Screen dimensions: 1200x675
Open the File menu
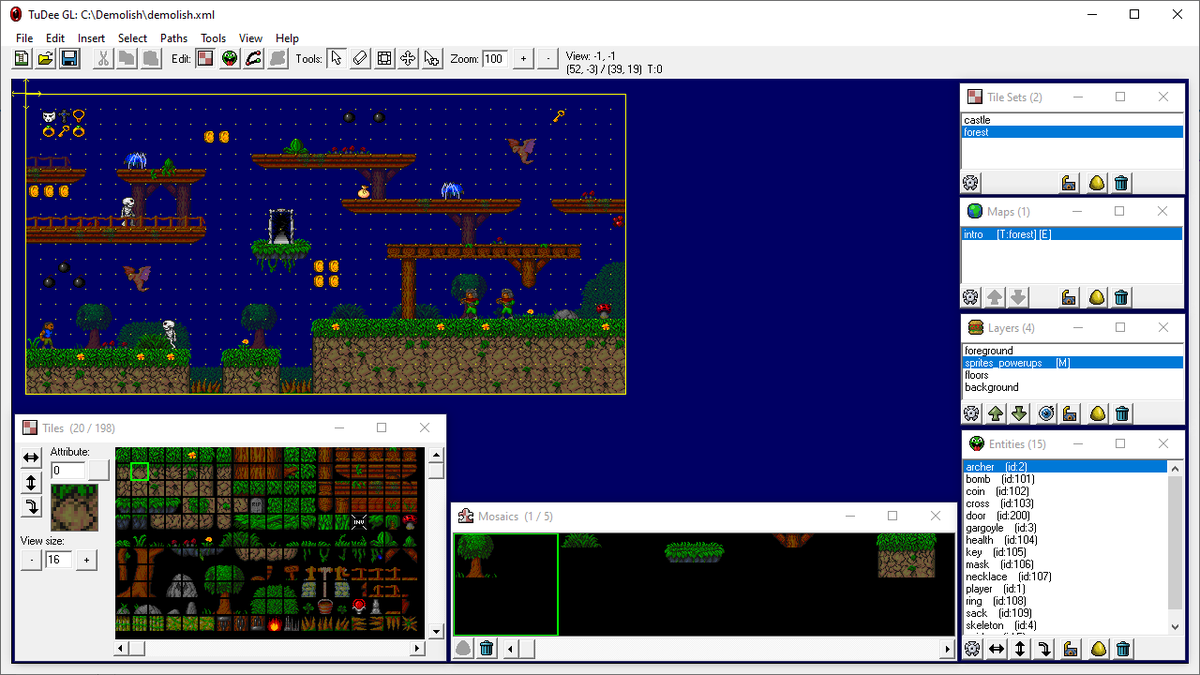pyautogui.click(x=24, y=38)
